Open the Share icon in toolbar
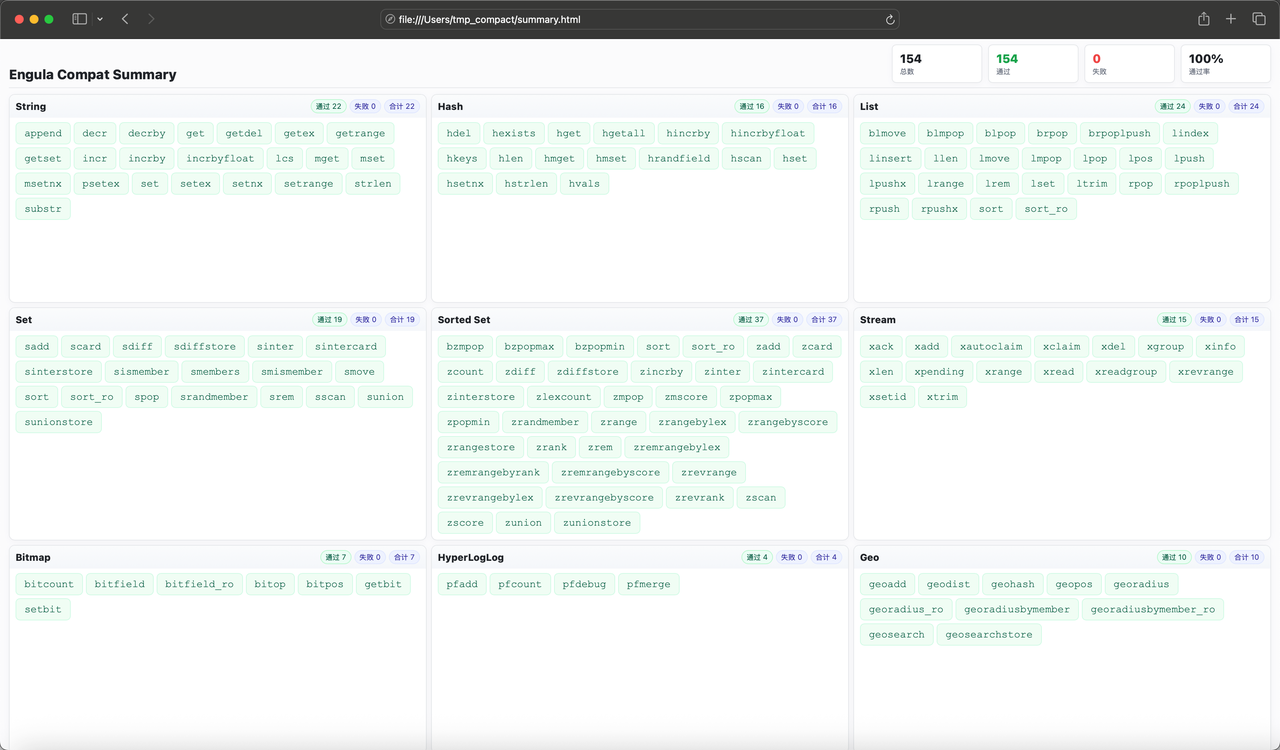The height and width of the screenshot is (750, 1280). click(1204, 19)
